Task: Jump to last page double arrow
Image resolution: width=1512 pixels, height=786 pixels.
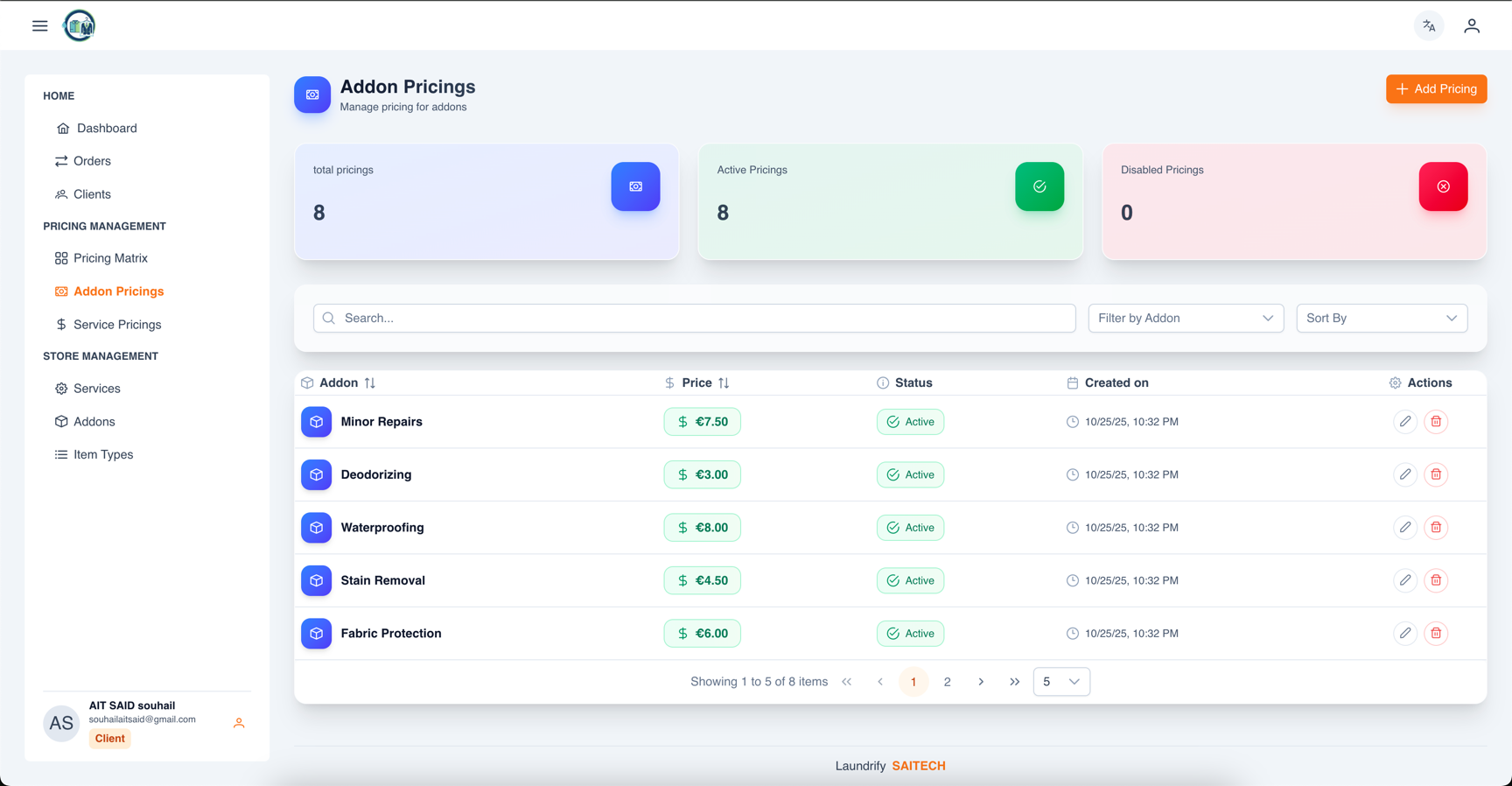Action: coord(1014,682)
